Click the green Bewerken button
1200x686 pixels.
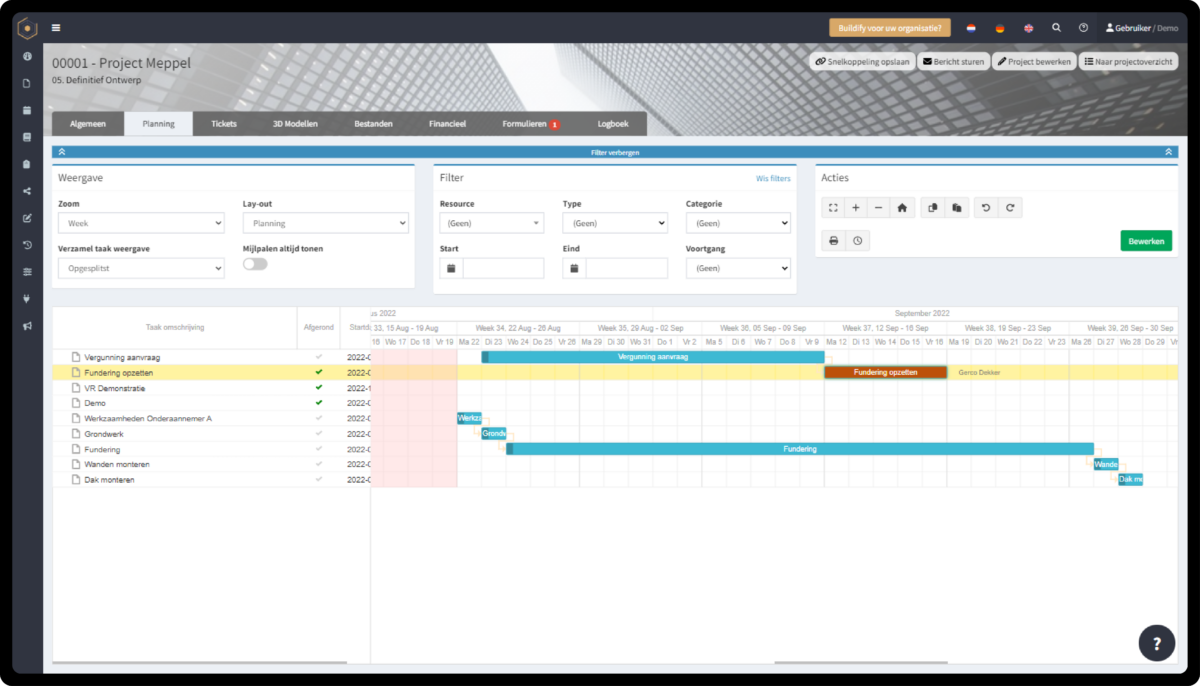tap(1145, 240)
